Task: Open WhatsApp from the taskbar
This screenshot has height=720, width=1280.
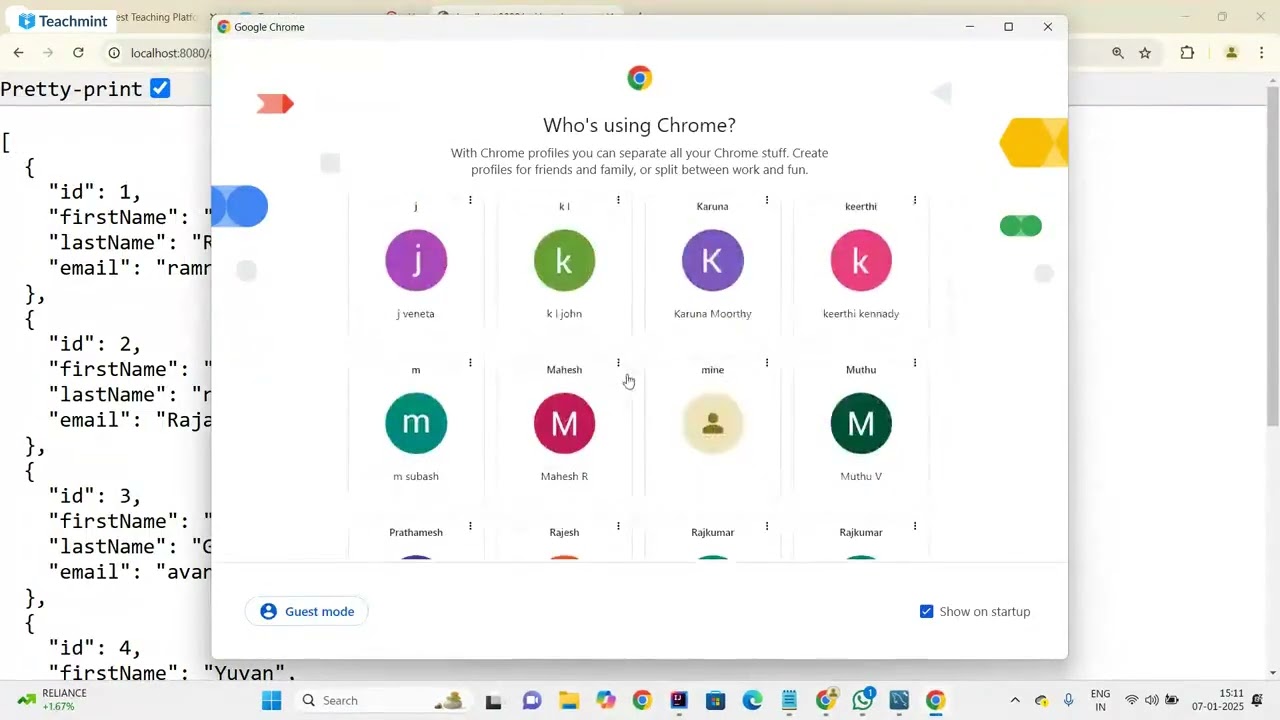Action: point(863,700)
